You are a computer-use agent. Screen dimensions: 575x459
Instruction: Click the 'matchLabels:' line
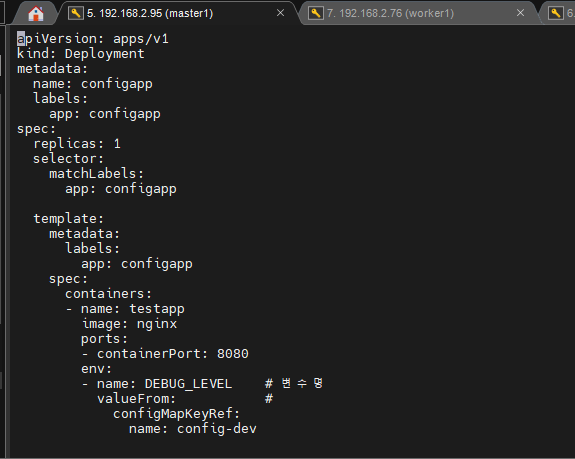click(x=96, y=173)
